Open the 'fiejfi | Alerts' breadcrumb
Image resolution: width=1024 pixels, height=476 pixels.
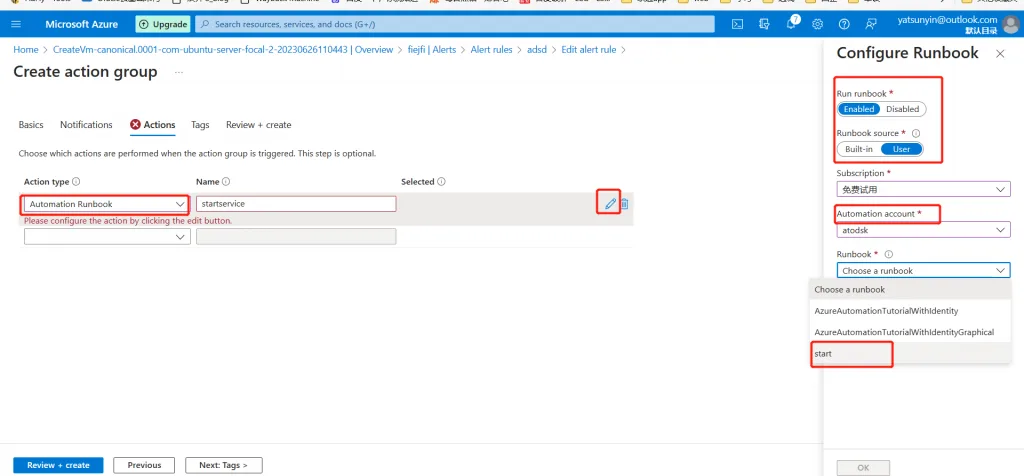(x=430, y=50)
